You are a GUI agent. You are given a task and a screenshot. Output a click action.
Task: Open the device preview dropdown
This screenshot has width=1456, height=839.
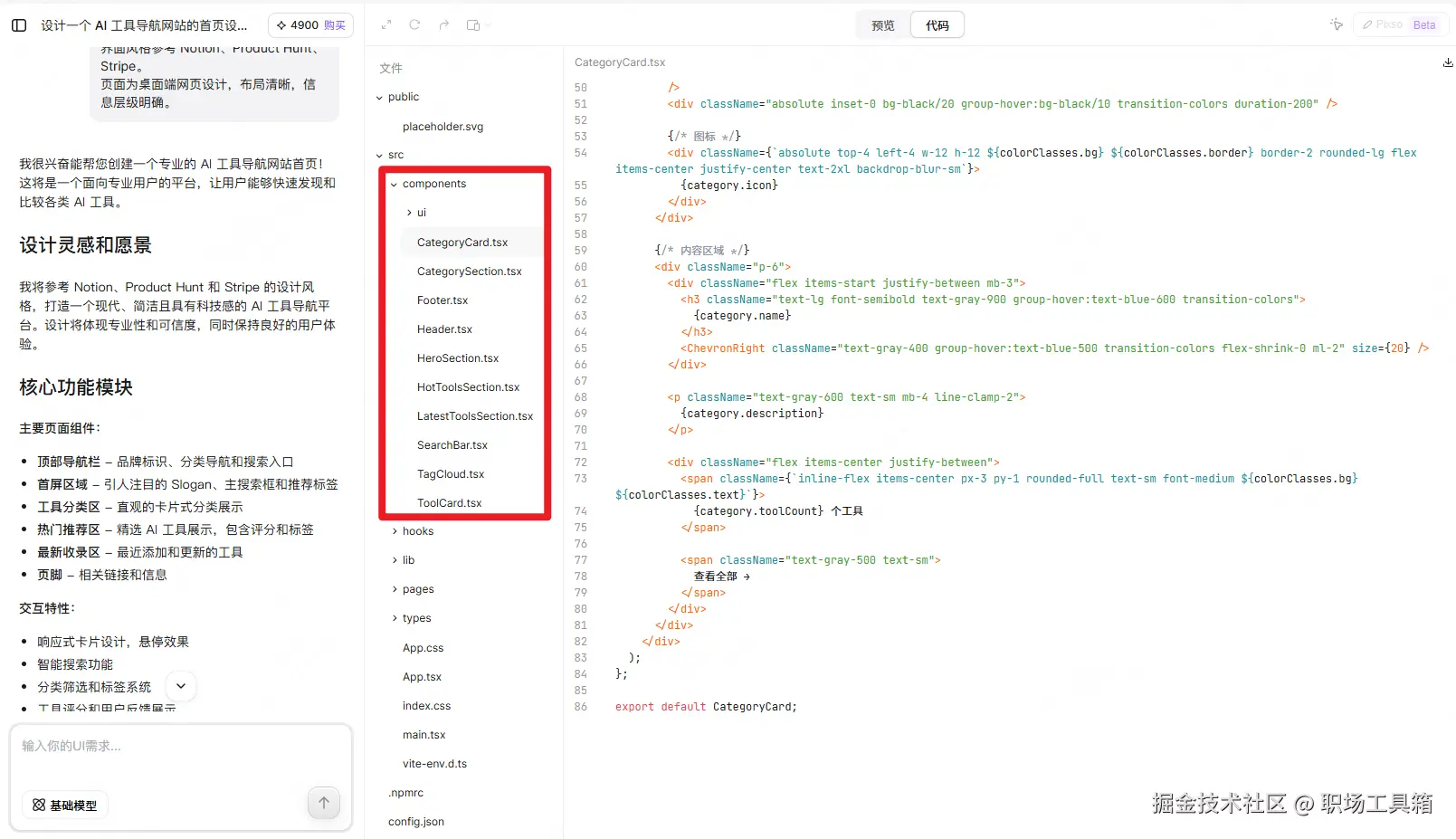point(479,25)
